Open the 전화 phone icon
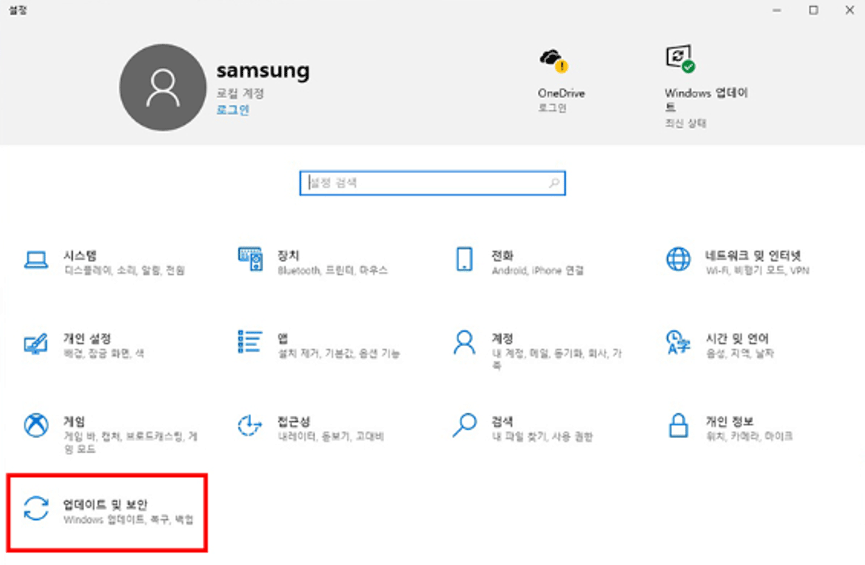The height and width of the screenshot is (565, 865). tap(464, 259)
